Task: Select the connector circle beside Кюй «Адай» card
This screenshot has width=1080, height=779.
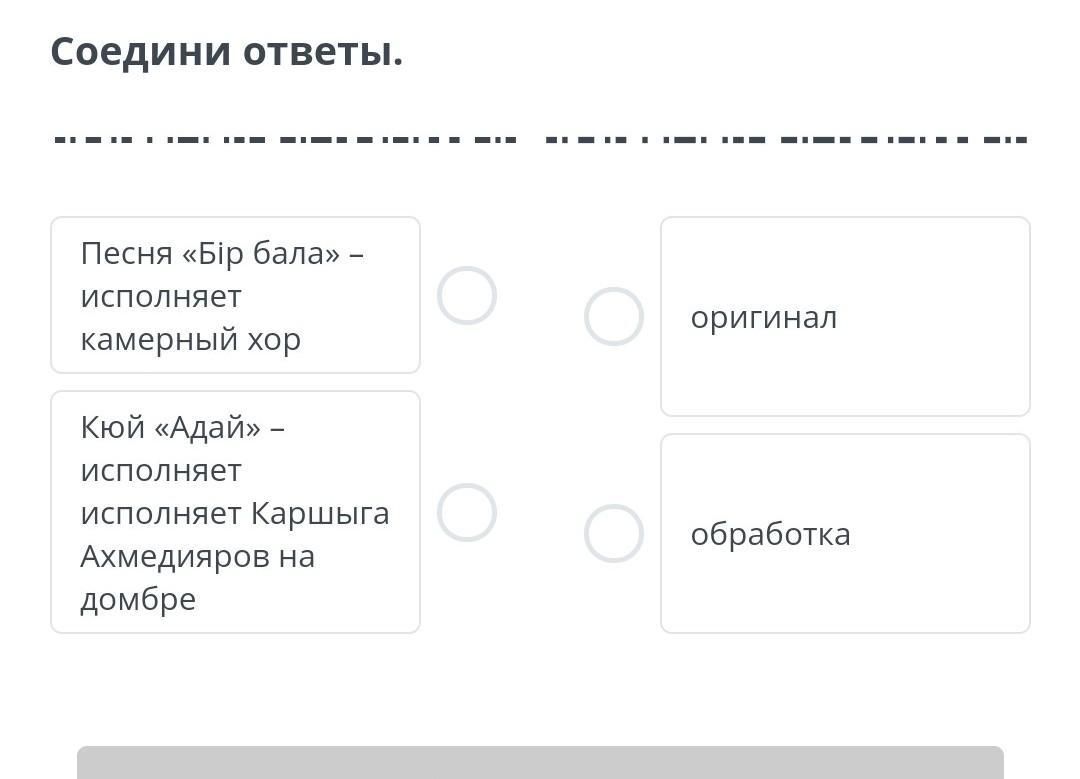Action: (x=466, y=513)
